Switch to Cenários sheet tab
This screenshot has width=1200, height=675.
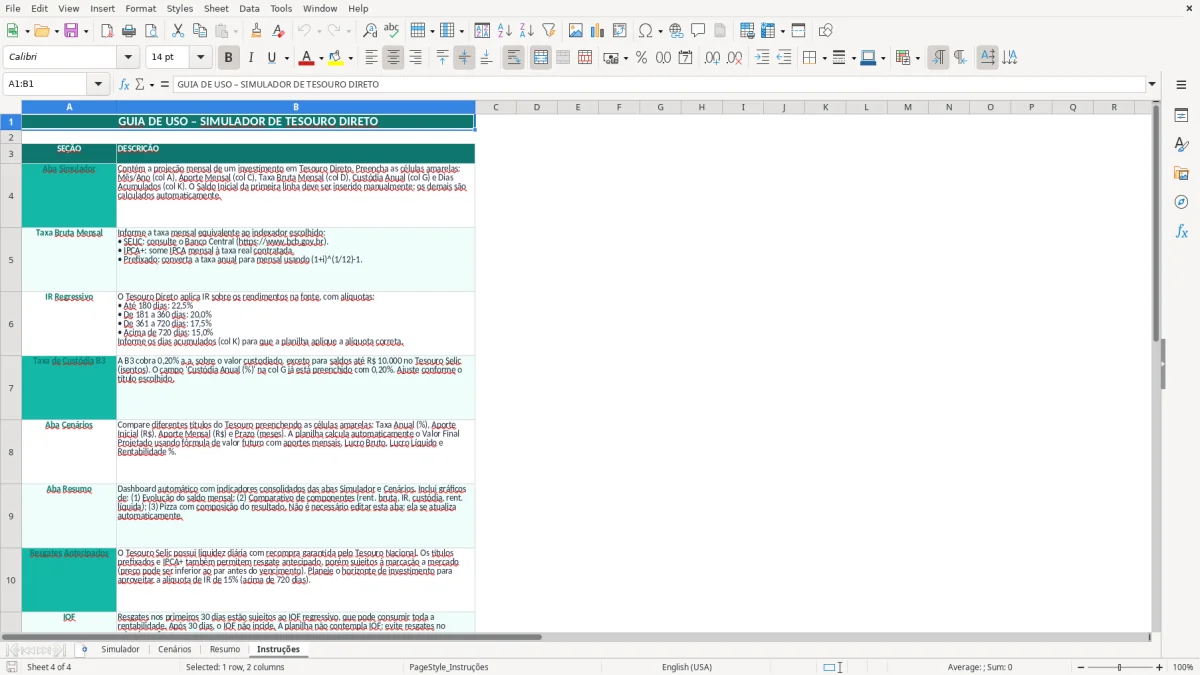174,649
